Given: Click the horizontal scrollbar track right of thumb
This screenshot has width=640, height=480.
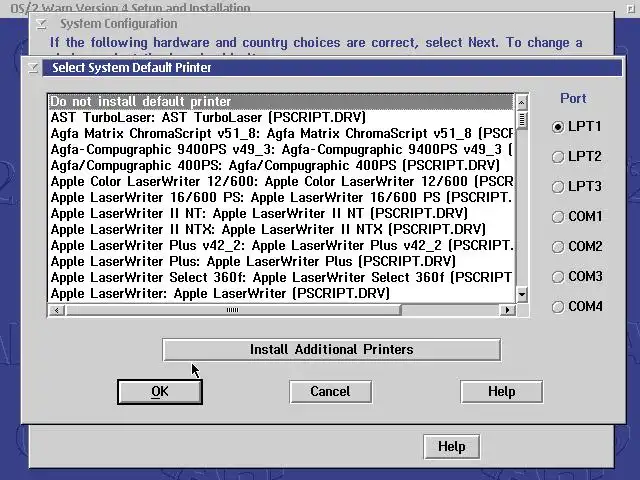Looking at the screenshot, I should click(x=451, y=310).
